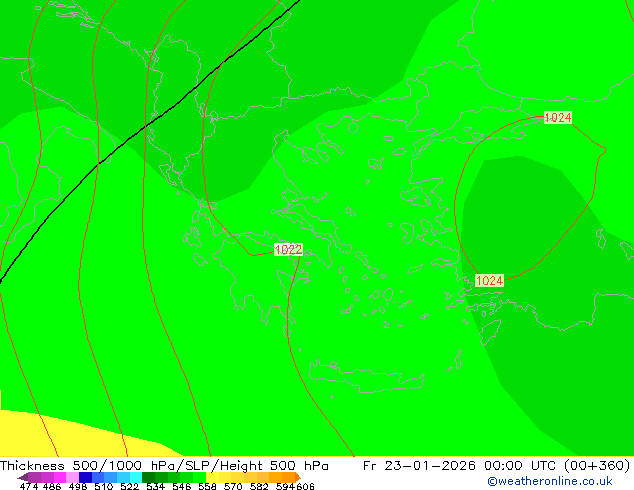Select the darkest green legend swatch above 534
The image size is (634, 490).
point(149,477)
